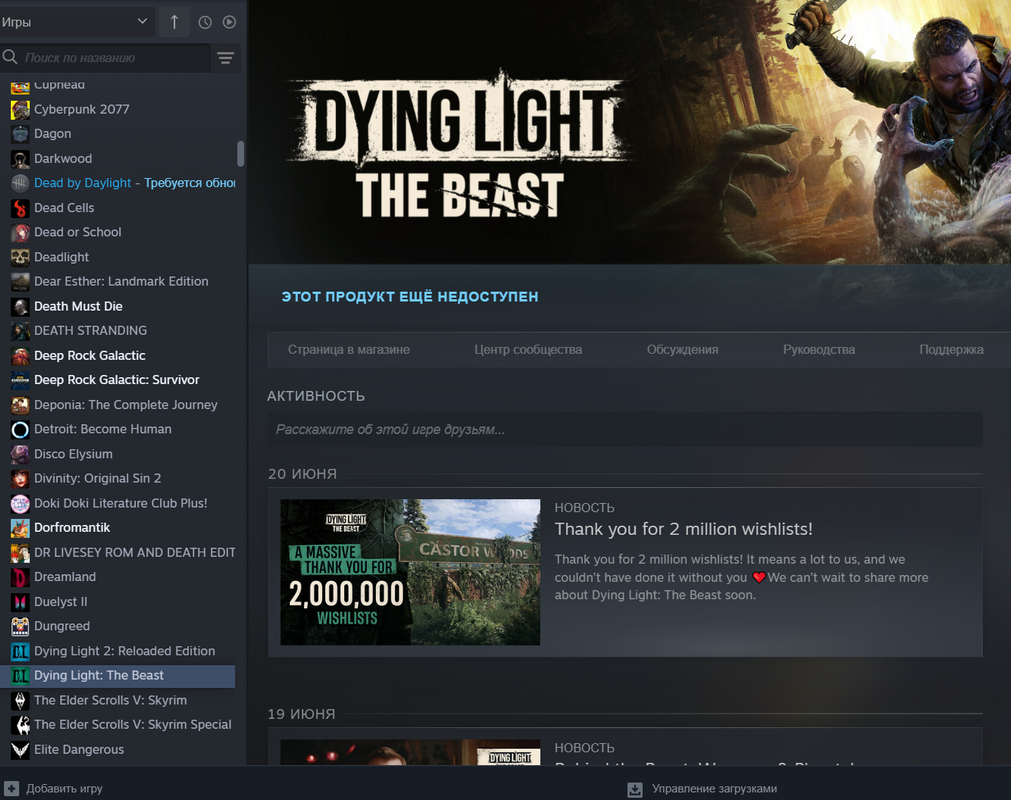Select Deponia: The Complete Journey
Image resolution: width=1011 pixels, height=800 pixels.
pos(126,405)
